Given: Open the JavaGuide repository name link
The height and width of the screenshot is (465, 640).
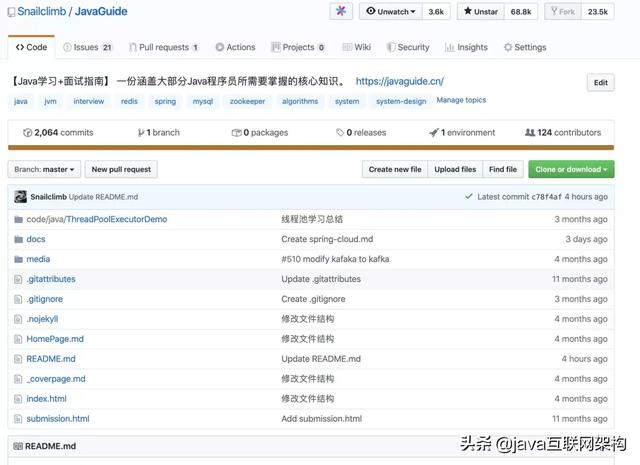Looking at the screenshot, I should (x=101, y=11).
